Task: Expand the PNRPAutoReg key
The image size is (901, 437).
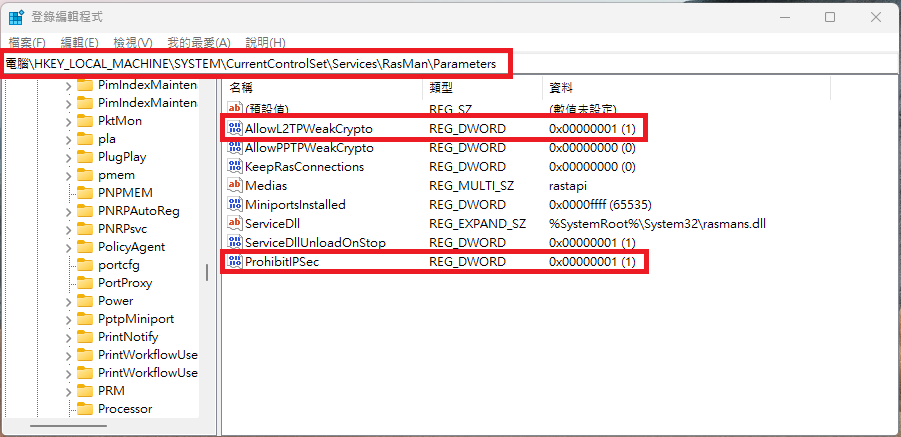Action: [68, 211]
